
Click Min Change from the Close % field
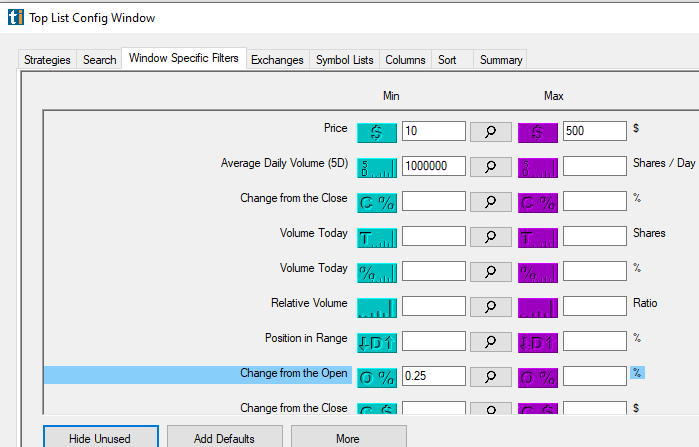[x=434, y=201]
